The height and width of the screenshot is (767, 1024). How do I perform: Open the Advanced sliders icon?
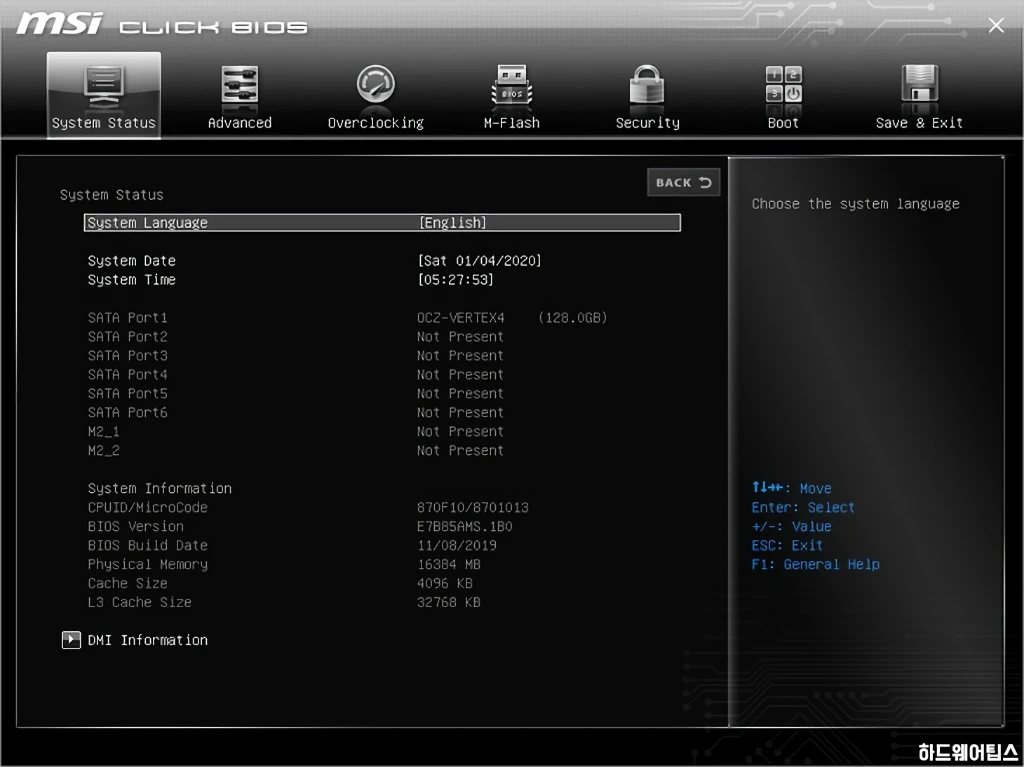pos(240,84)
